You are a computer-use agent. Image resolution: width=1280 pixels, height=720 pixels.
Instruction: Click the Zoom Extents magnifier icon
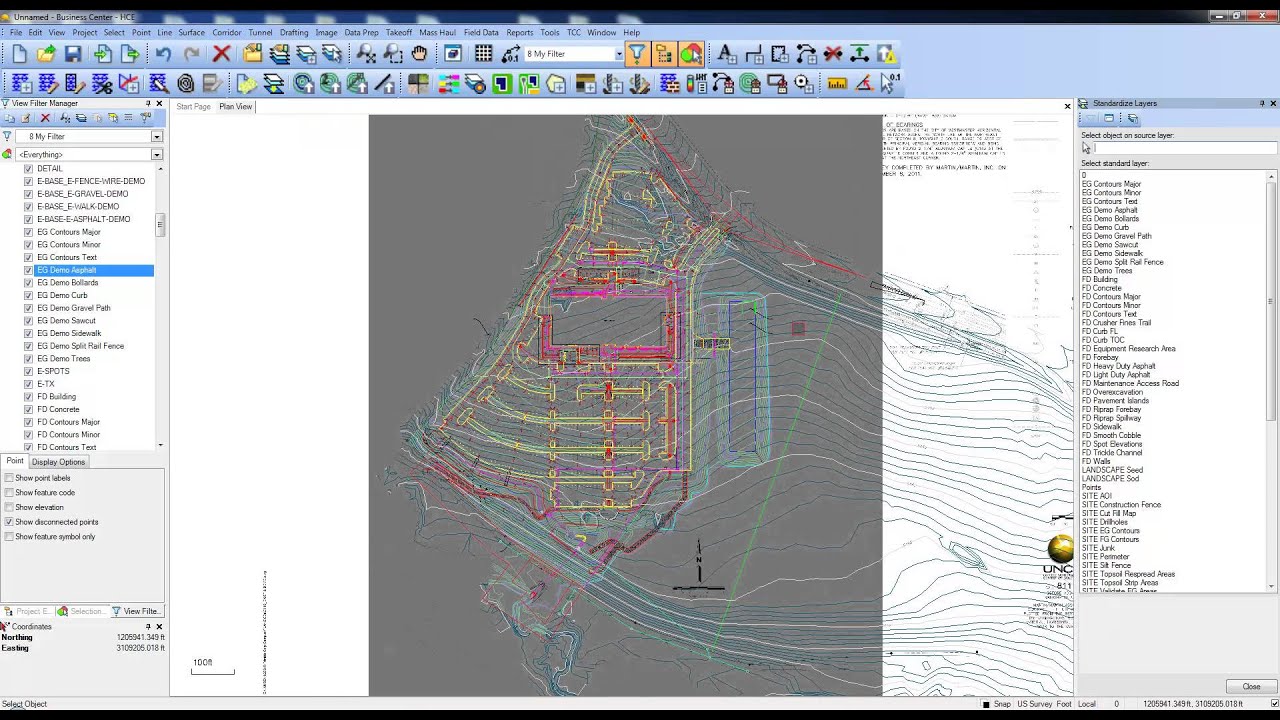click(x=367, y=54)
